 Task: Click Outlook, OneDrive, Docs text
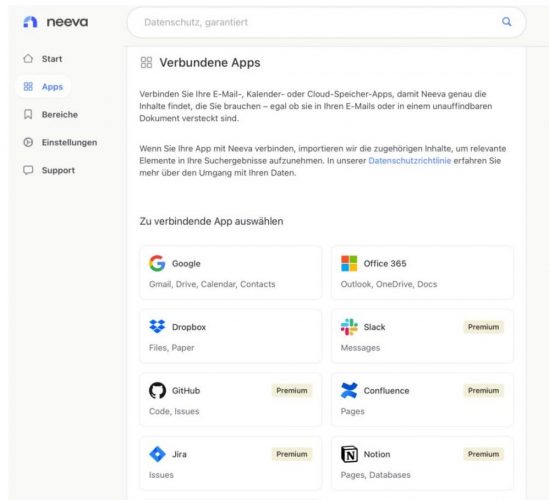coord(389,284)
